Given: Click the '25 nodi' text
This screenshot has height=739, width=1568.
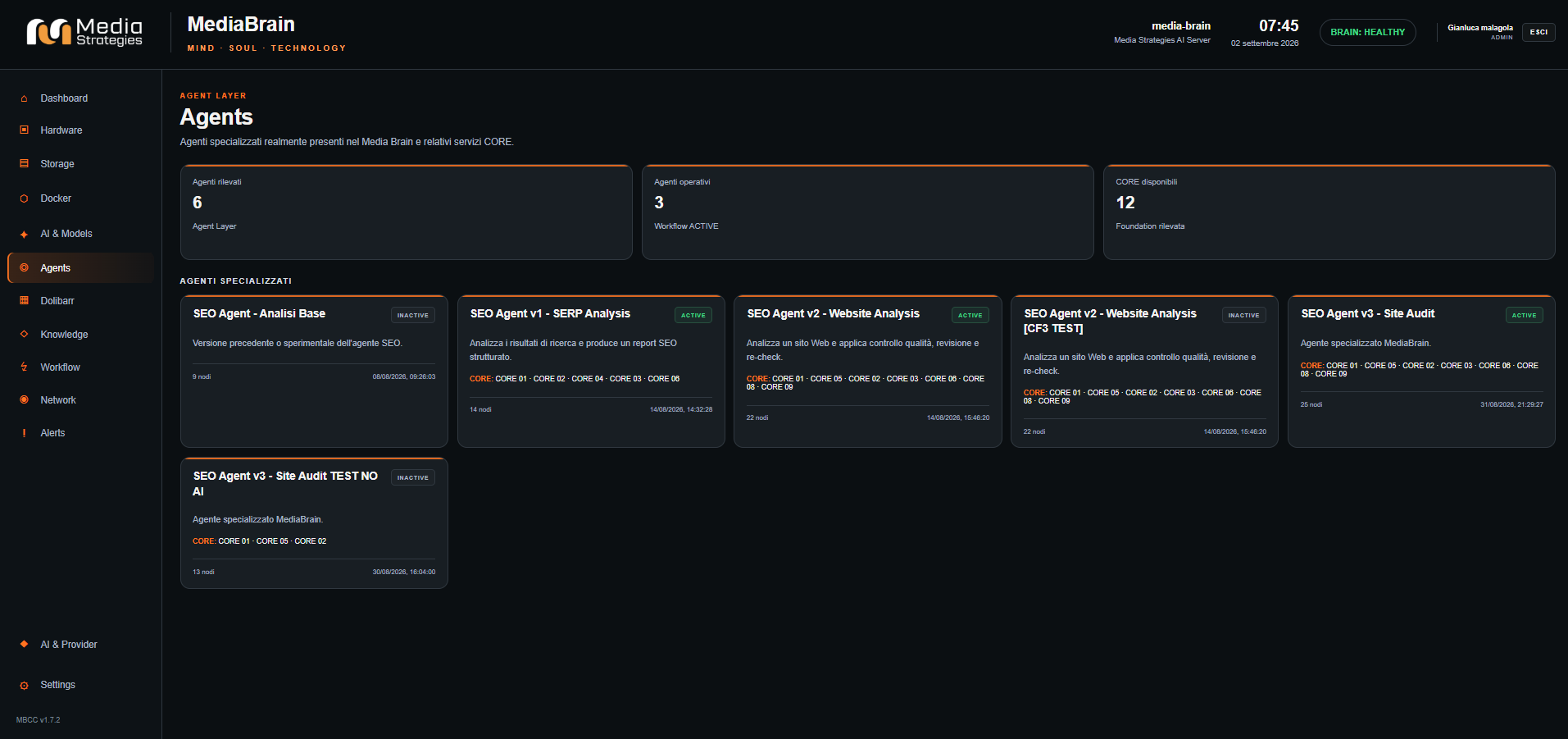Looking at the screenshot, I should coord(1311,404).
